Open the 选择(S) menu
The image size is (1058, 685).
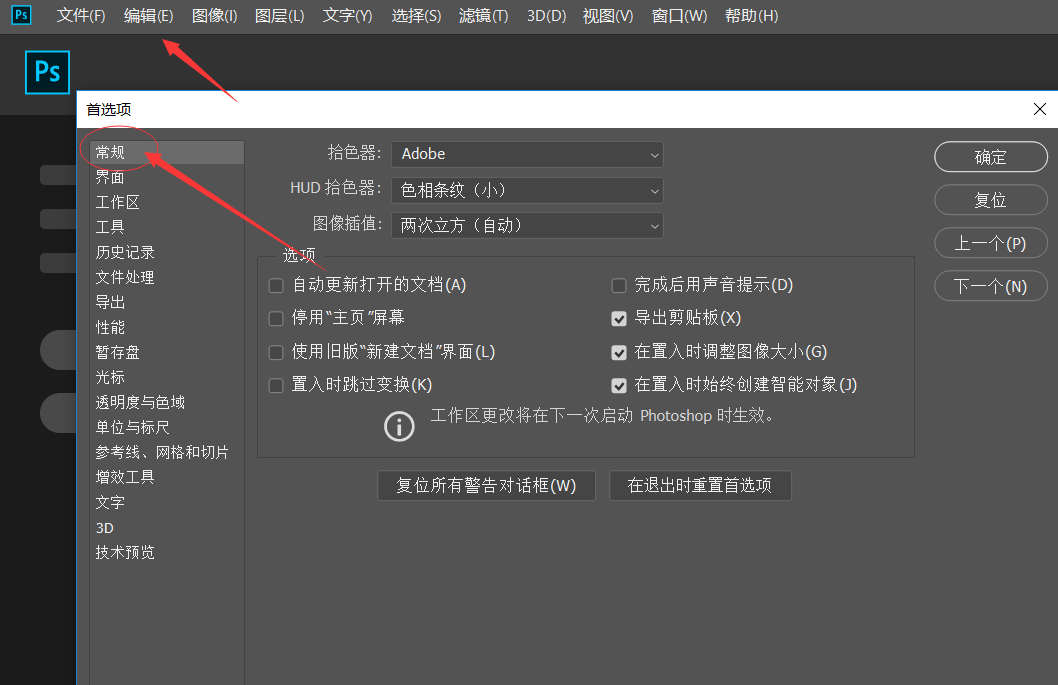[x=416, y=16]
